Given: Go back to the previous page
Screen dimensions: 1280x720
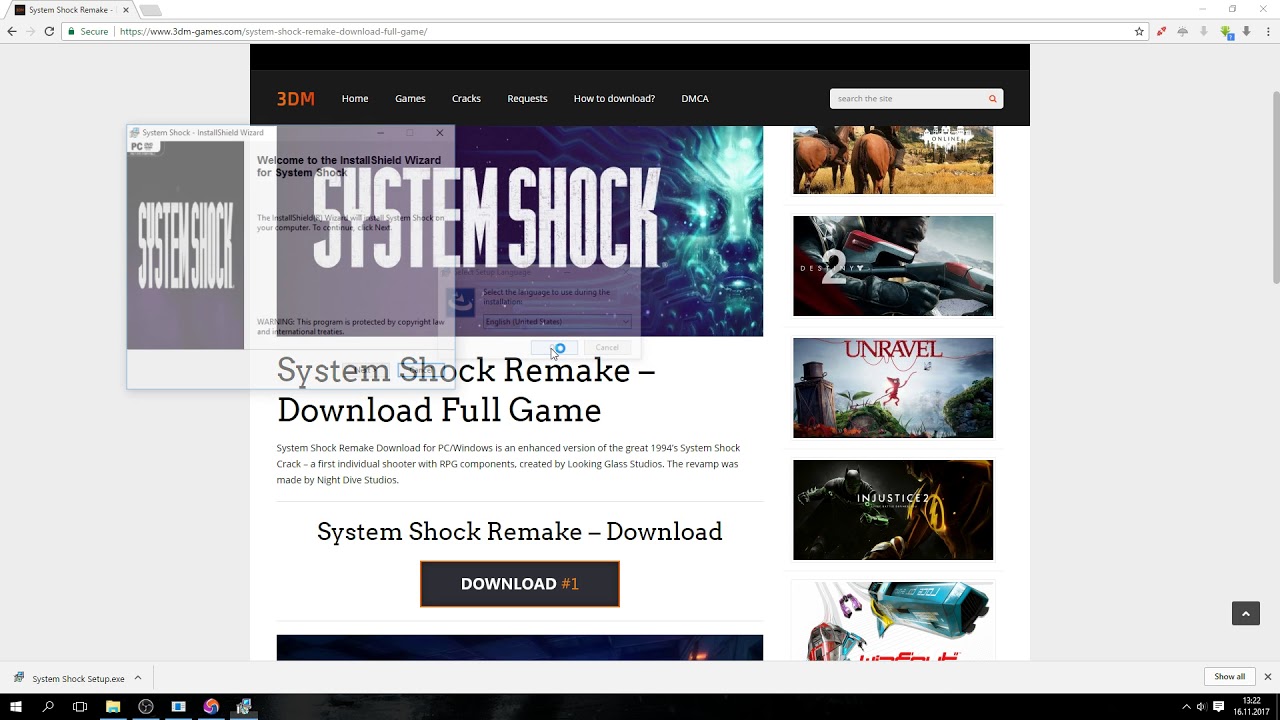Looking at the screenshot, I should pos(12,31).
